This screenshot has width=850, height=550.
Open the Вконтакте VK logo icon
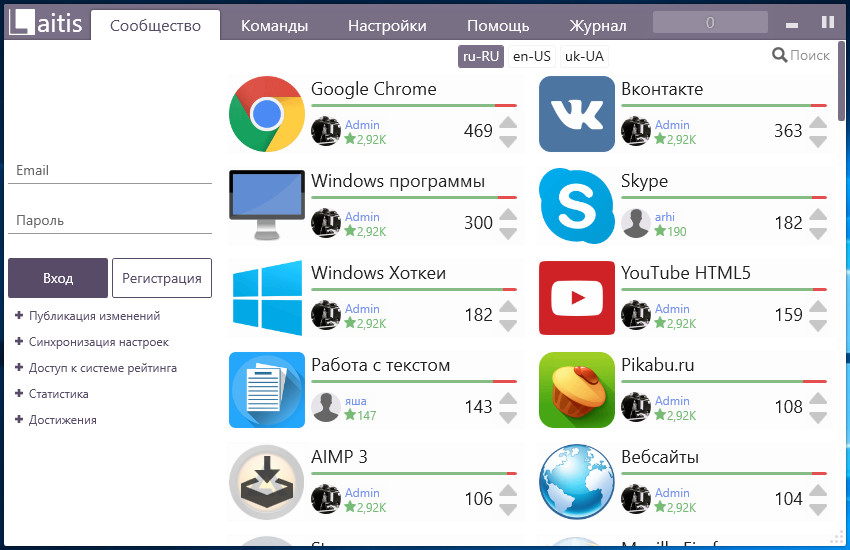(x=577, y=114)
